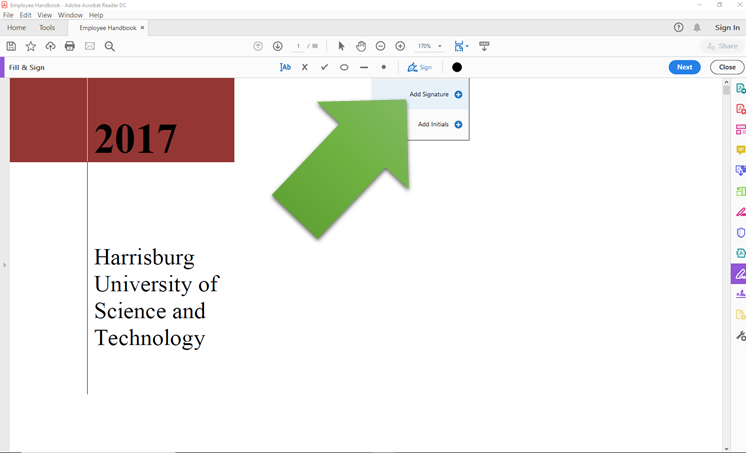Screen dimensions: 746x453
Task: Click the read mode icon in toolbar
Action: tap(484, 46)
